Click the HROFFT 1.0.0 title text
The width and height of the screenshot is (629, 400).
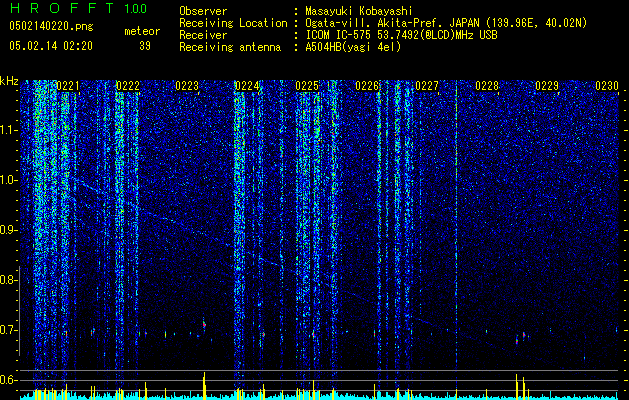(x=78, y=8)
